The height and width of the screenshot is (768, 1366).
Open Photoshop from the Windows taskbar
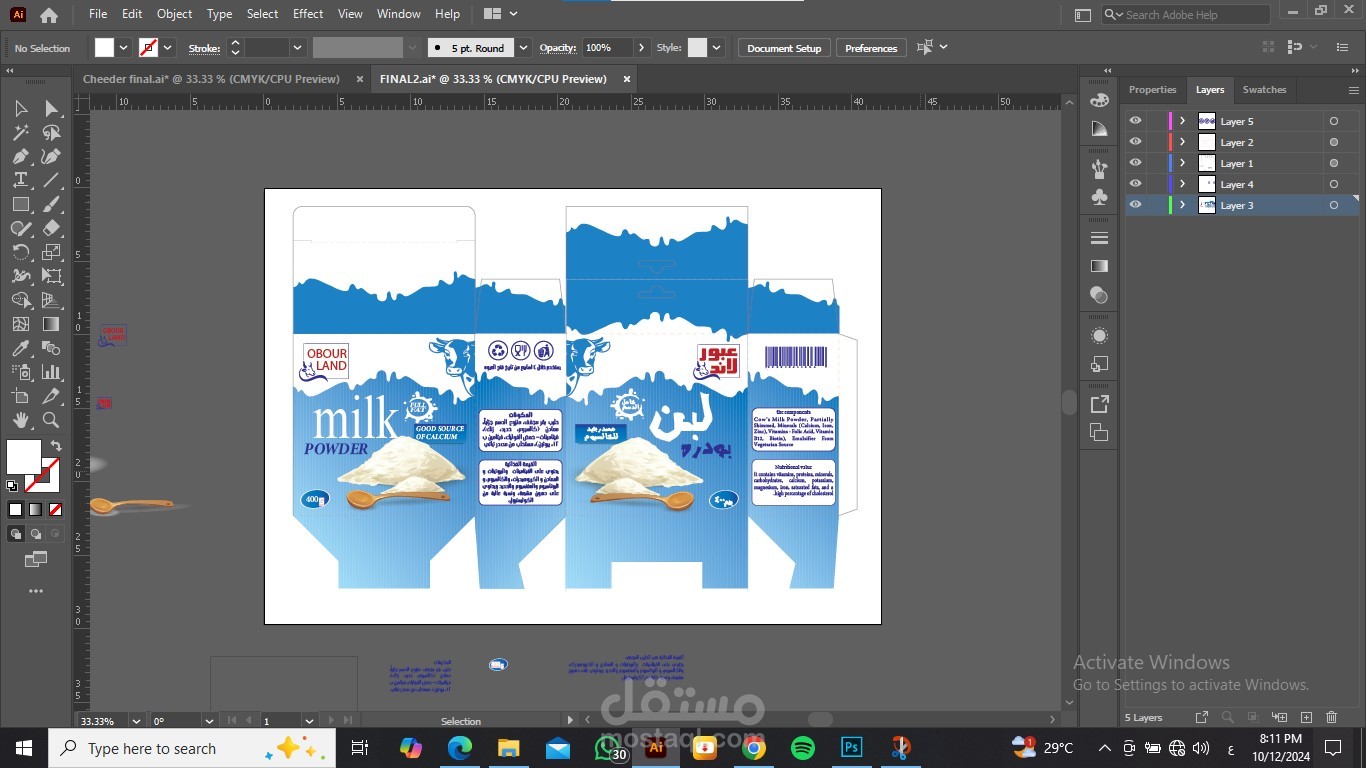point(852,747)
